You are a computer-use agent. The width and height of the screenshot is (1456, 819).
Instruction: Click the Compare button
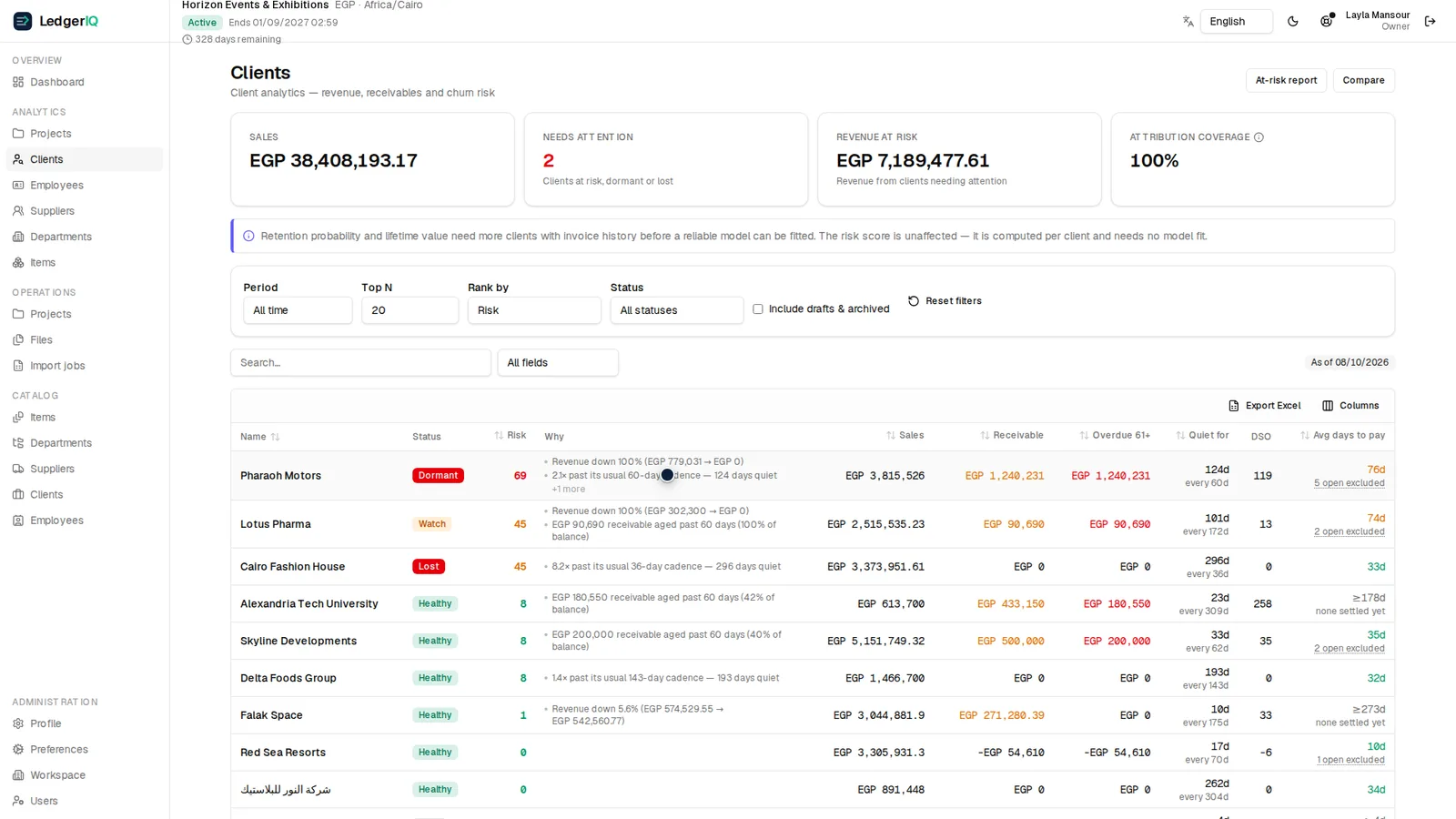pyautogui.click(x=1363, y=80)
